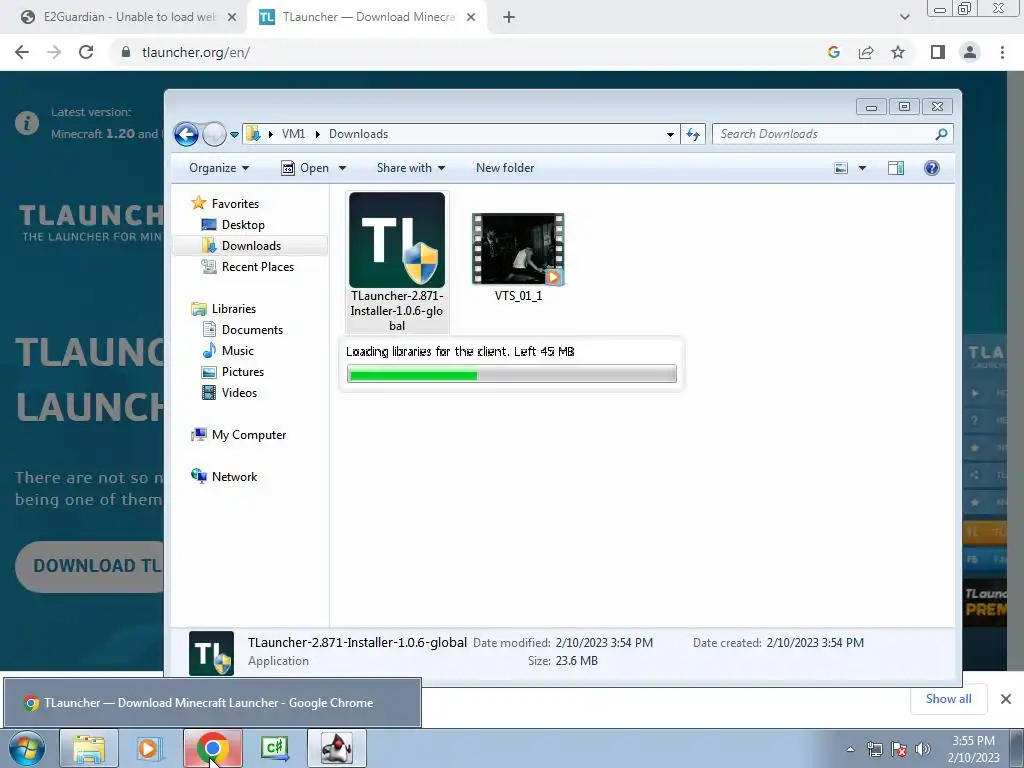The image size is (1024, 768).
Task: Close the TLauncher Chrome tab
Action: point(471,18)
